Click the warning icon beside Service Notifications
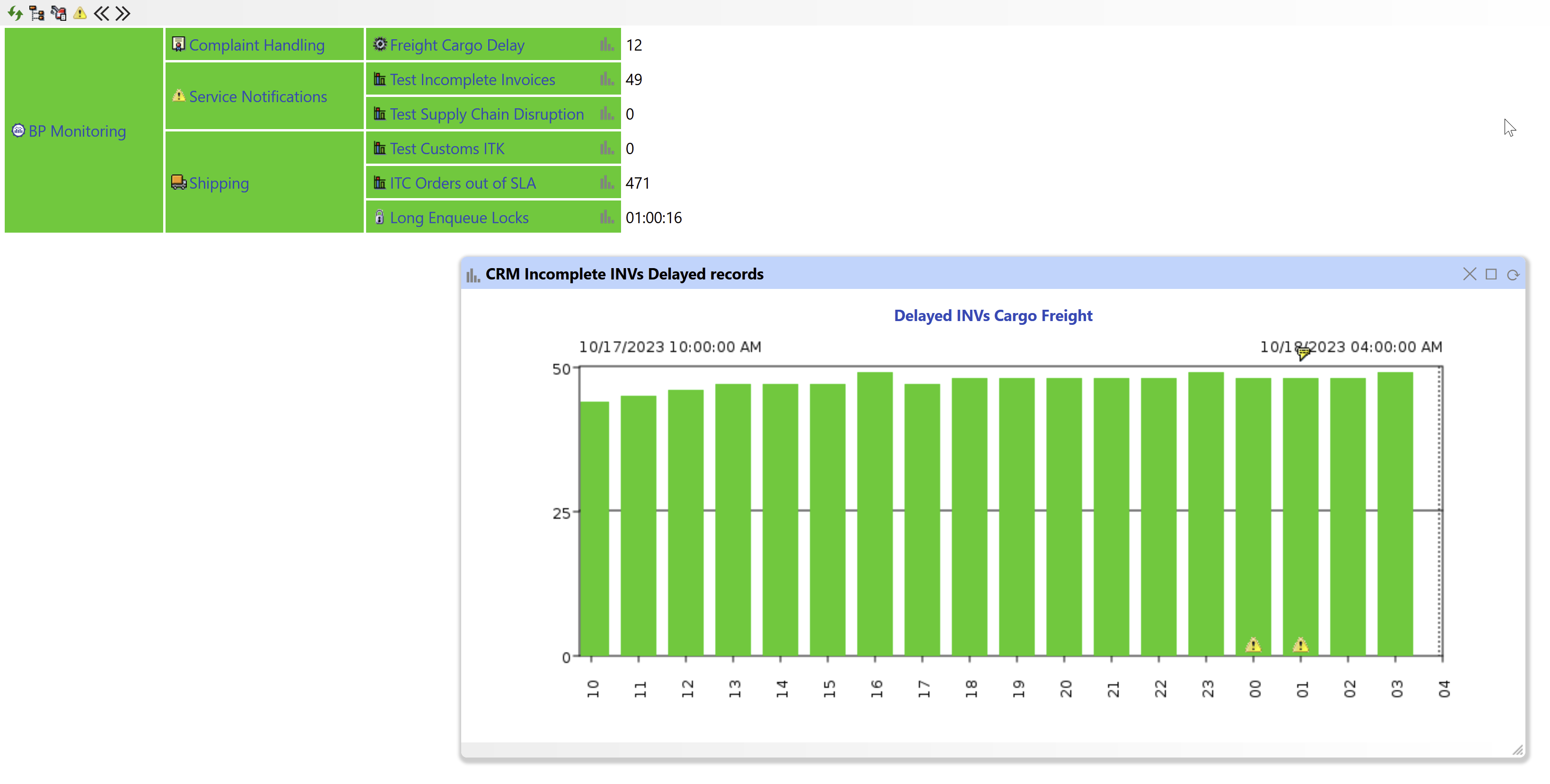1550x784 pixels. pos(179,96)
